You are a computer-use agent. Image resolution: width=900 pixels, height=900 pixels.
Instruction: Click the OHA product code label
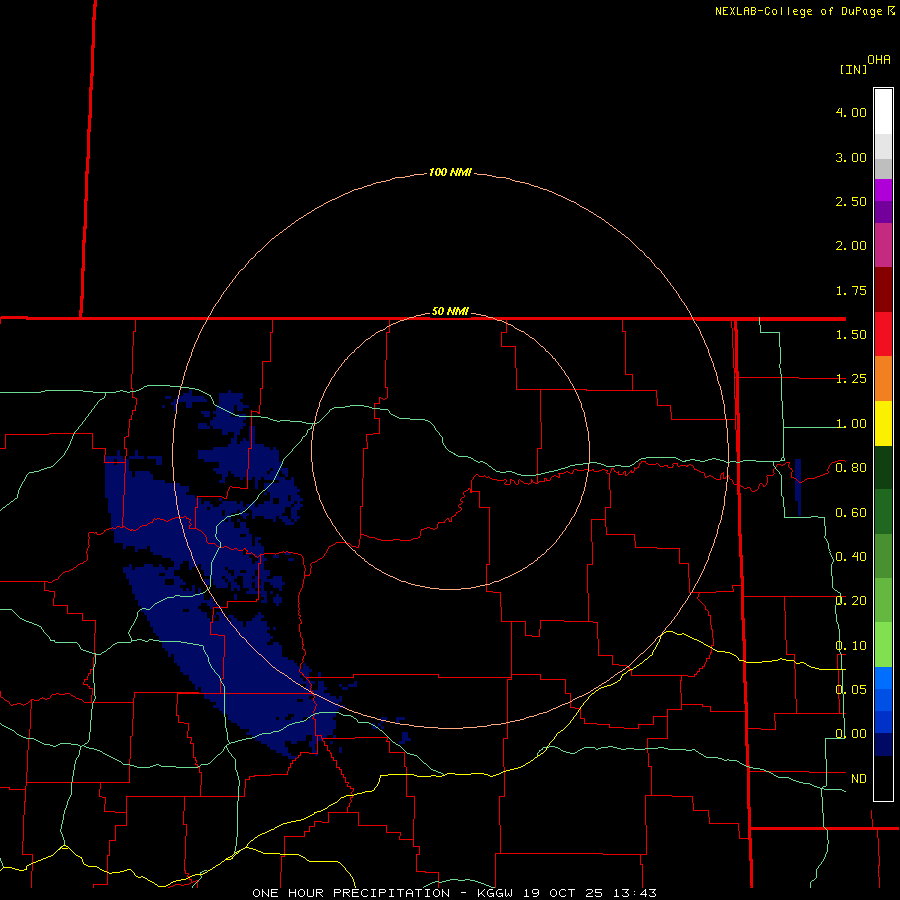pos(879,60)
